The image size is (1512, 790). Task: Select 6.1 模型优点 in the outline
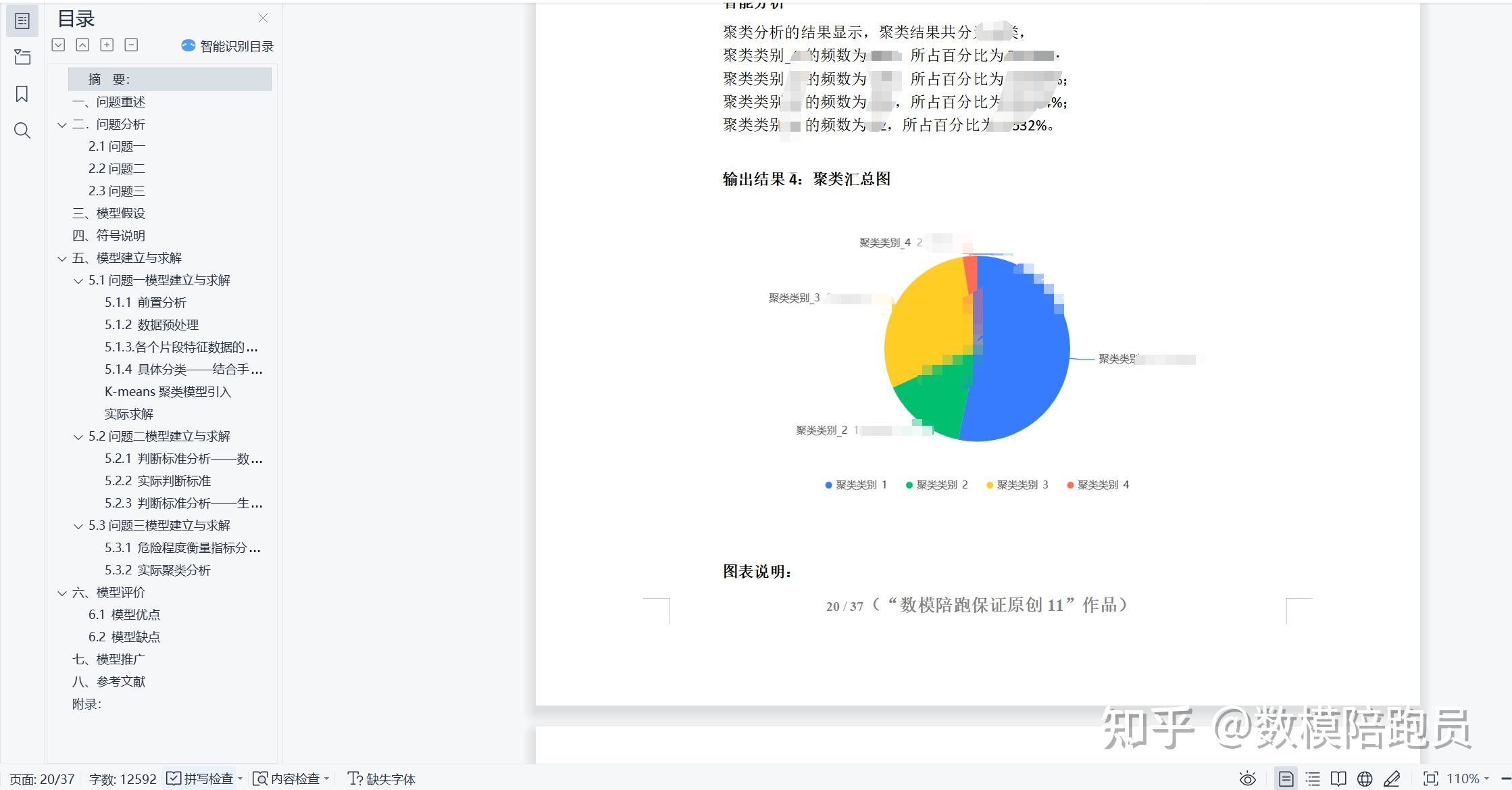tap(124, 615)
